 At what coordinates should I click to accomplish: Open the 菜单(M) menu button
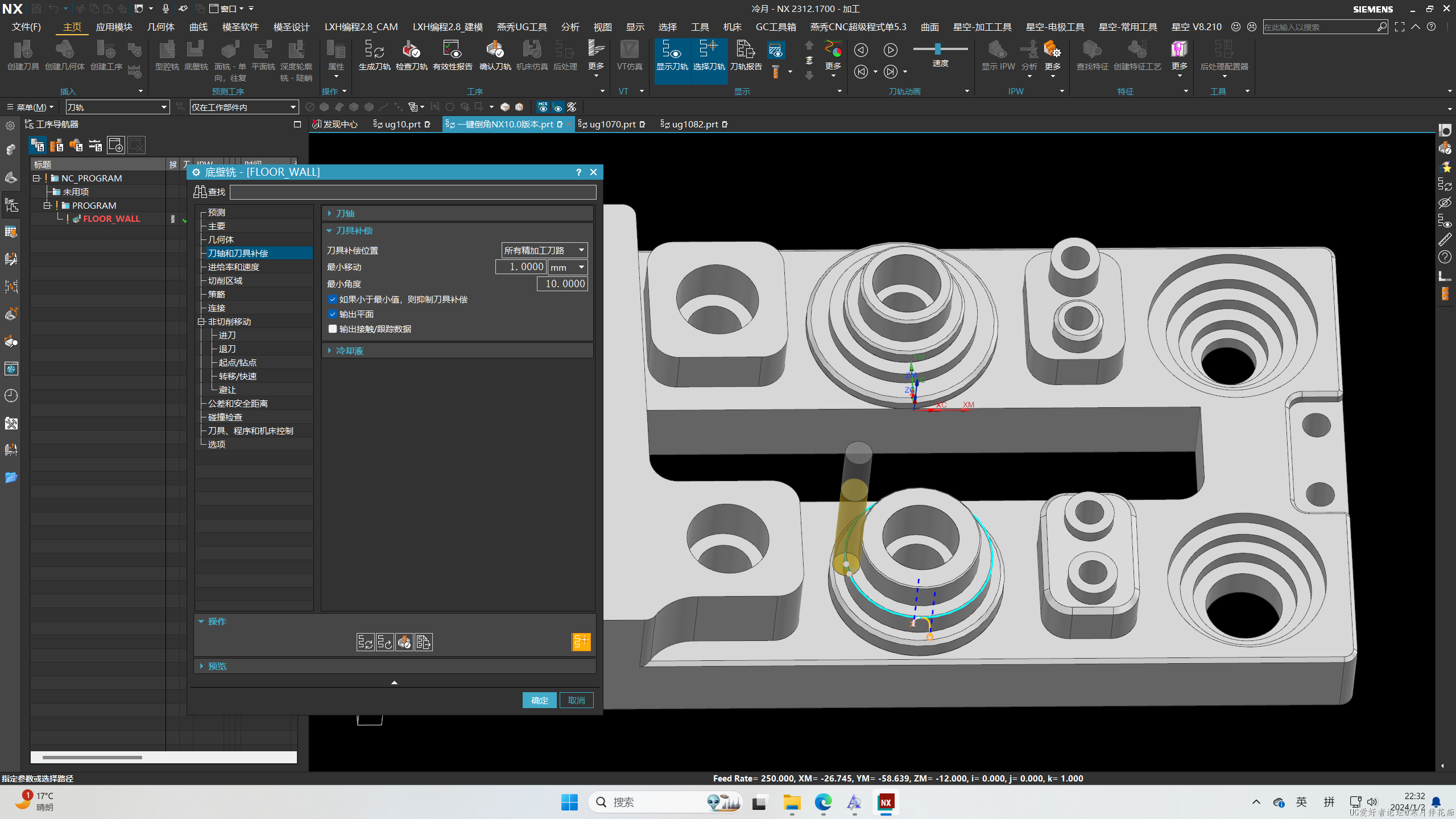[30, 107]
